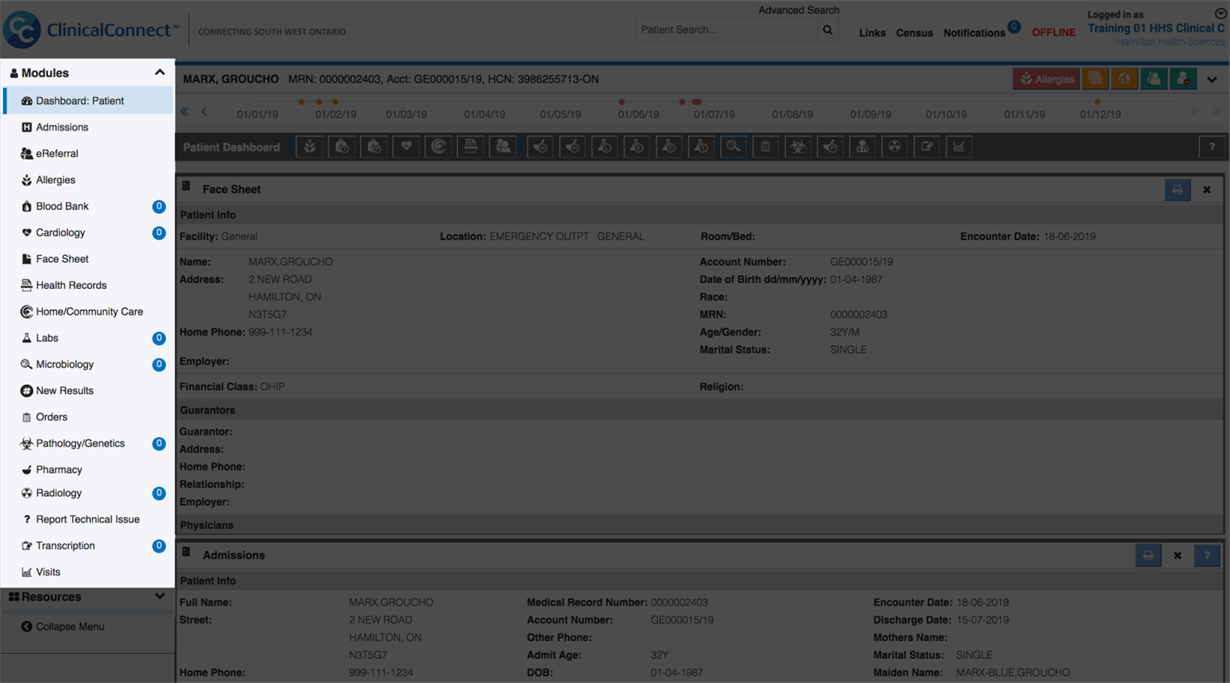This screenshot has height=683, width=1230.
Task: Expand the user menu chevron at top right
Action: tap(1220, 14)
